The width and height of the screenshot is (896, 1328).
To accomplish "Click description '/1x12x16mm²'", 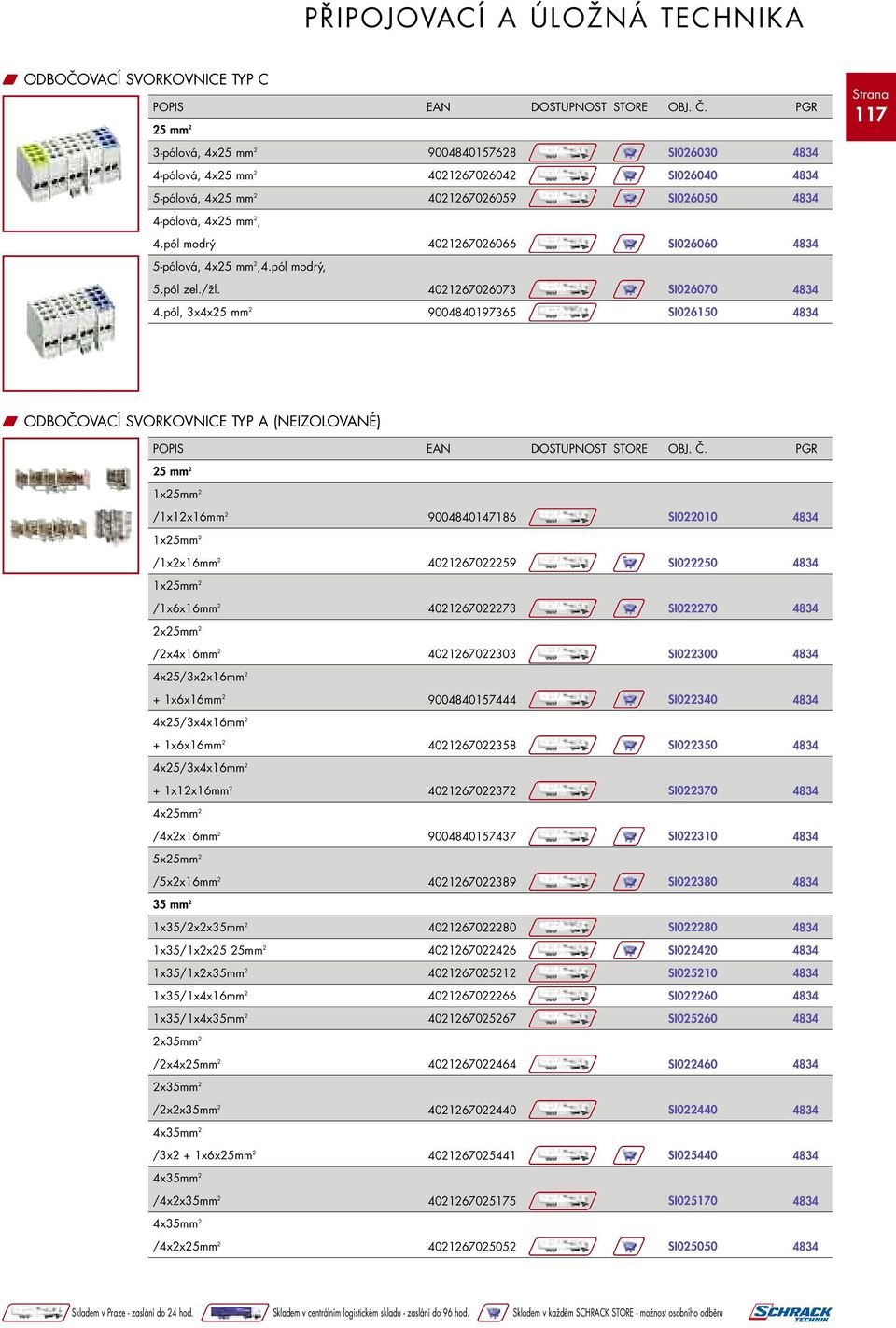I will tap(190, 517).
